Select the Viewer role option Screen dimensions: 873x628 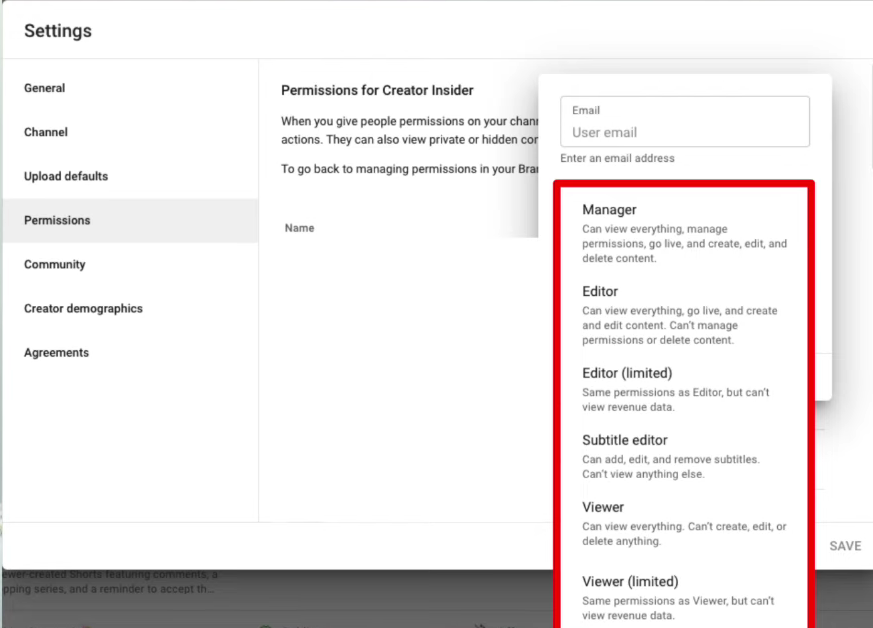tap(684, 523)
